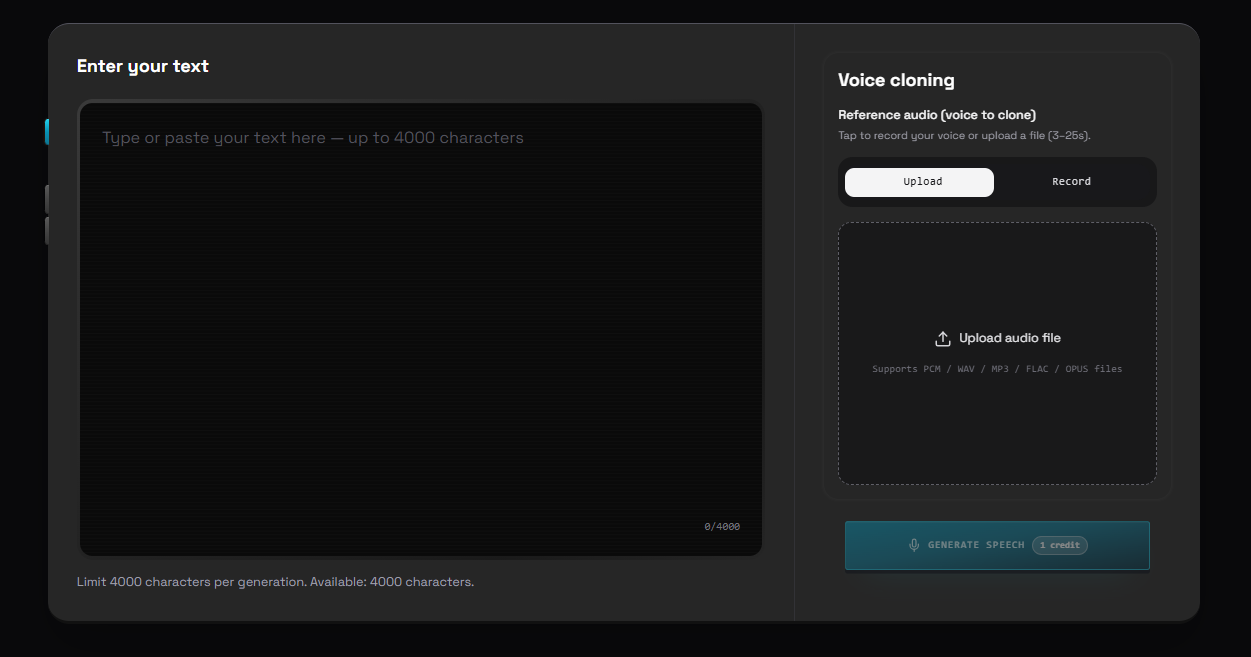
Task: Click the 4000 character limit notice
Action: (x=275, y=581)
